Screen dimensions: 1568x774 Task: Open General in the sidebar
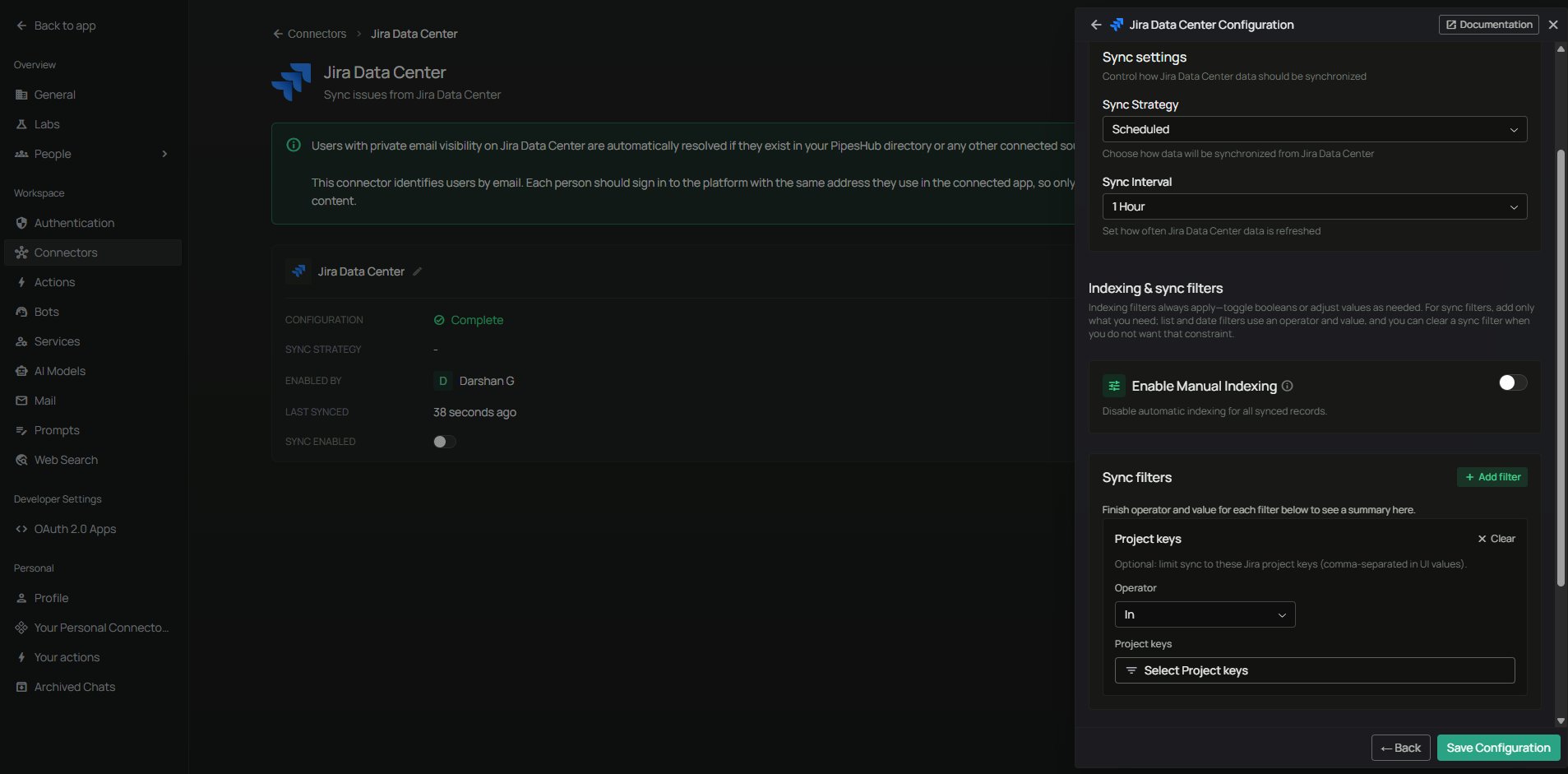click(x=93, y=95)
